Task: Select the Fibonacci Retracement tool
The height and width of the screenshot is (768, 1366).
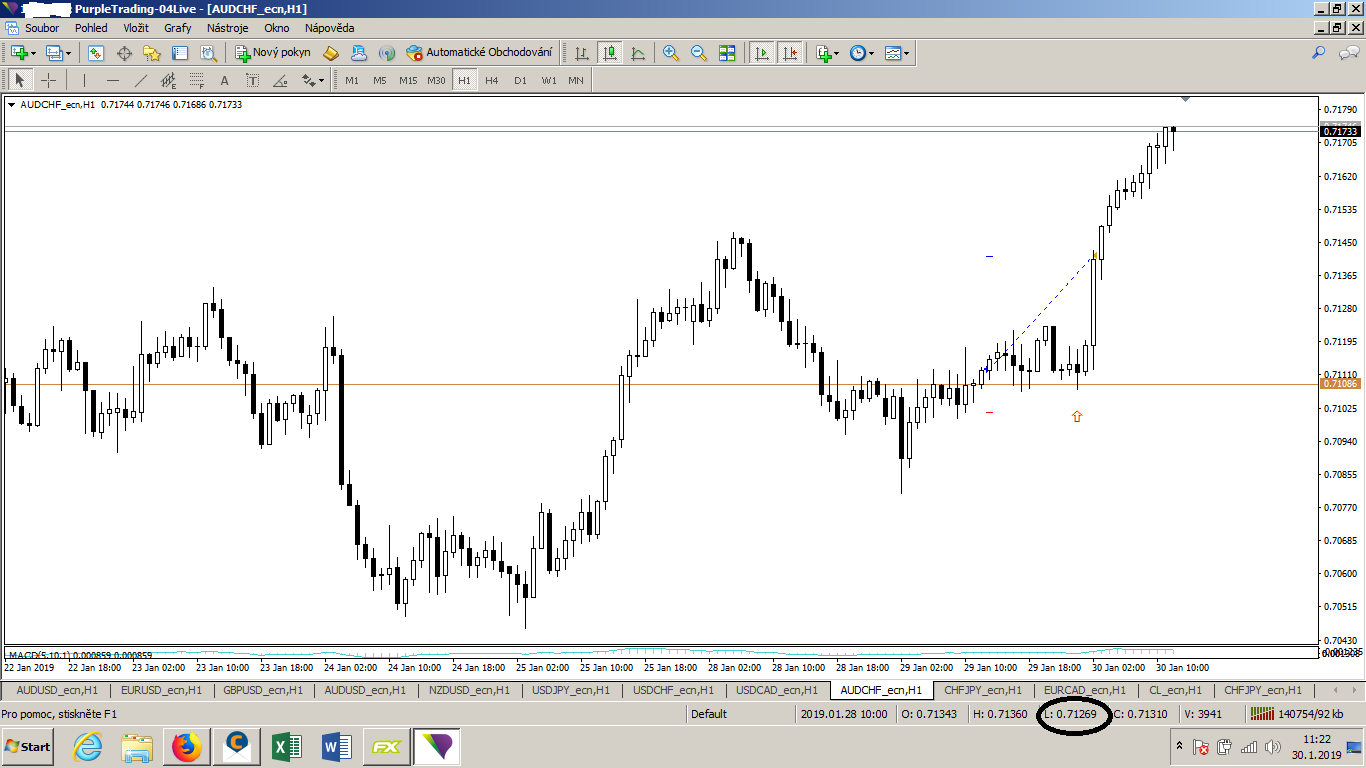Action: click(196, 80)
